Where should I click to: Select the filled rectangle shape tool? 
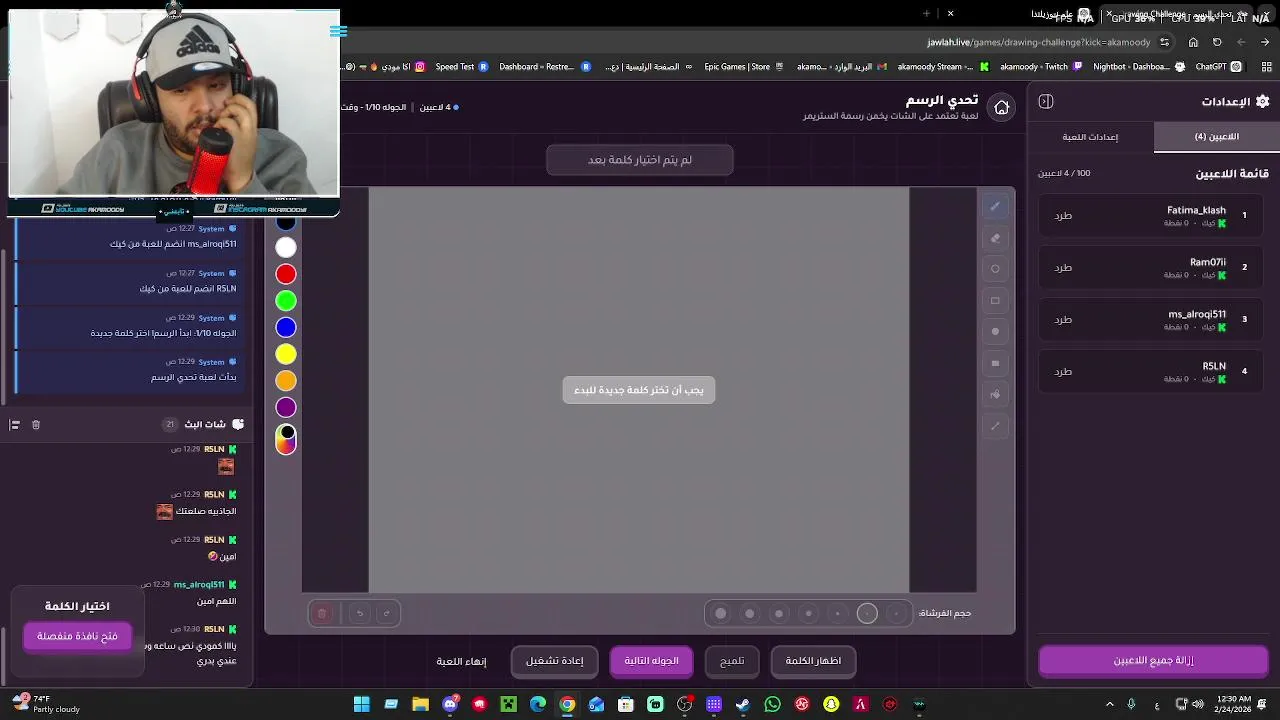pos(995,363)
